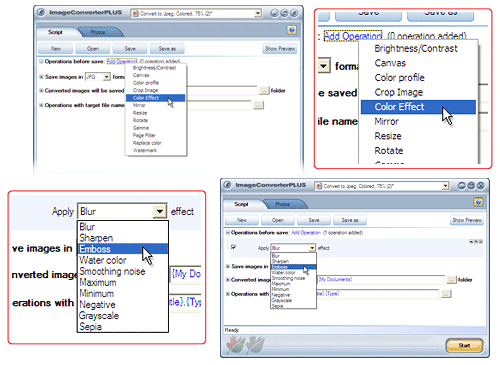Open the Blur effect dropdown arrow in the enlarged callout
Image resolution: width=500 pixels, height=365 pixels.
160,211
